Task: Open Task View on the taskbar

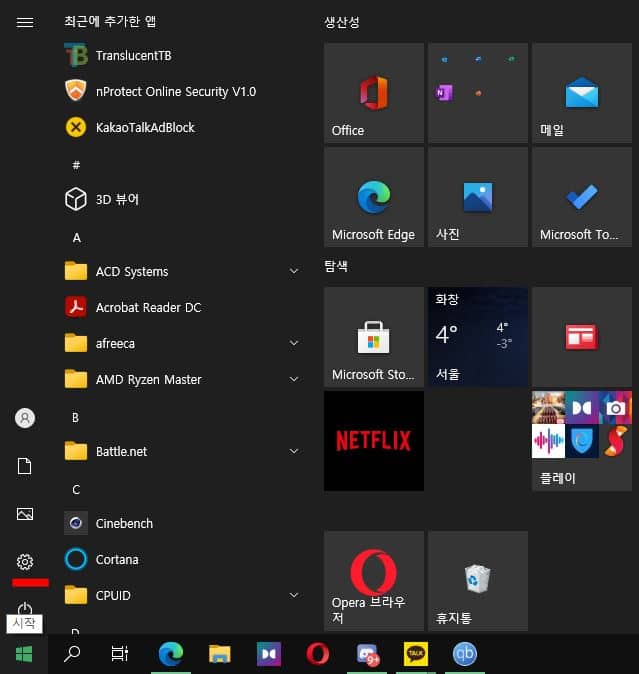Action: click(119, 654)
